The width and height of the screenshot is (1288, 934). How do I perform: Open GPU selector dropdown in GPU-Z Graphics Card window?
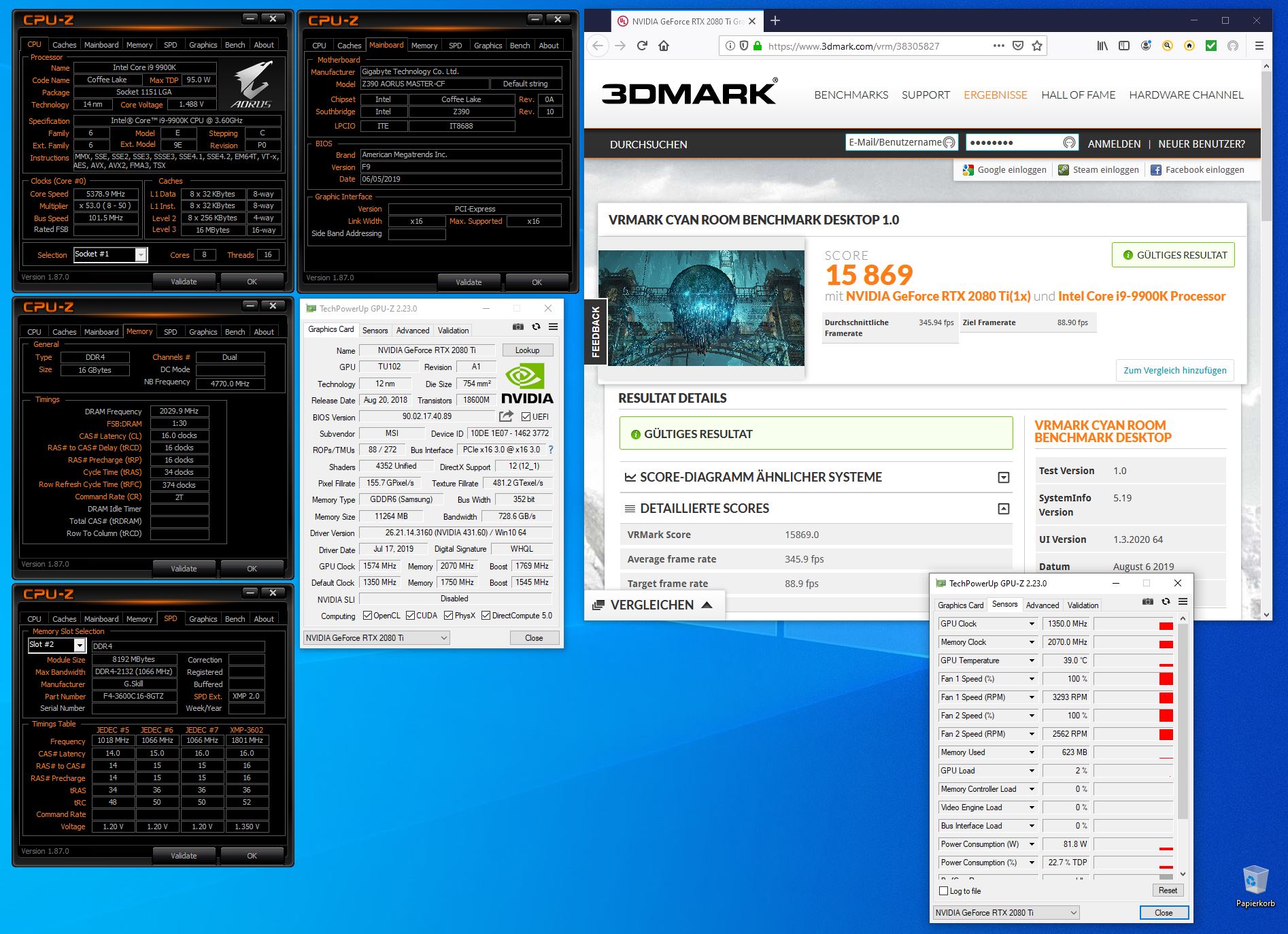[376, 638]
